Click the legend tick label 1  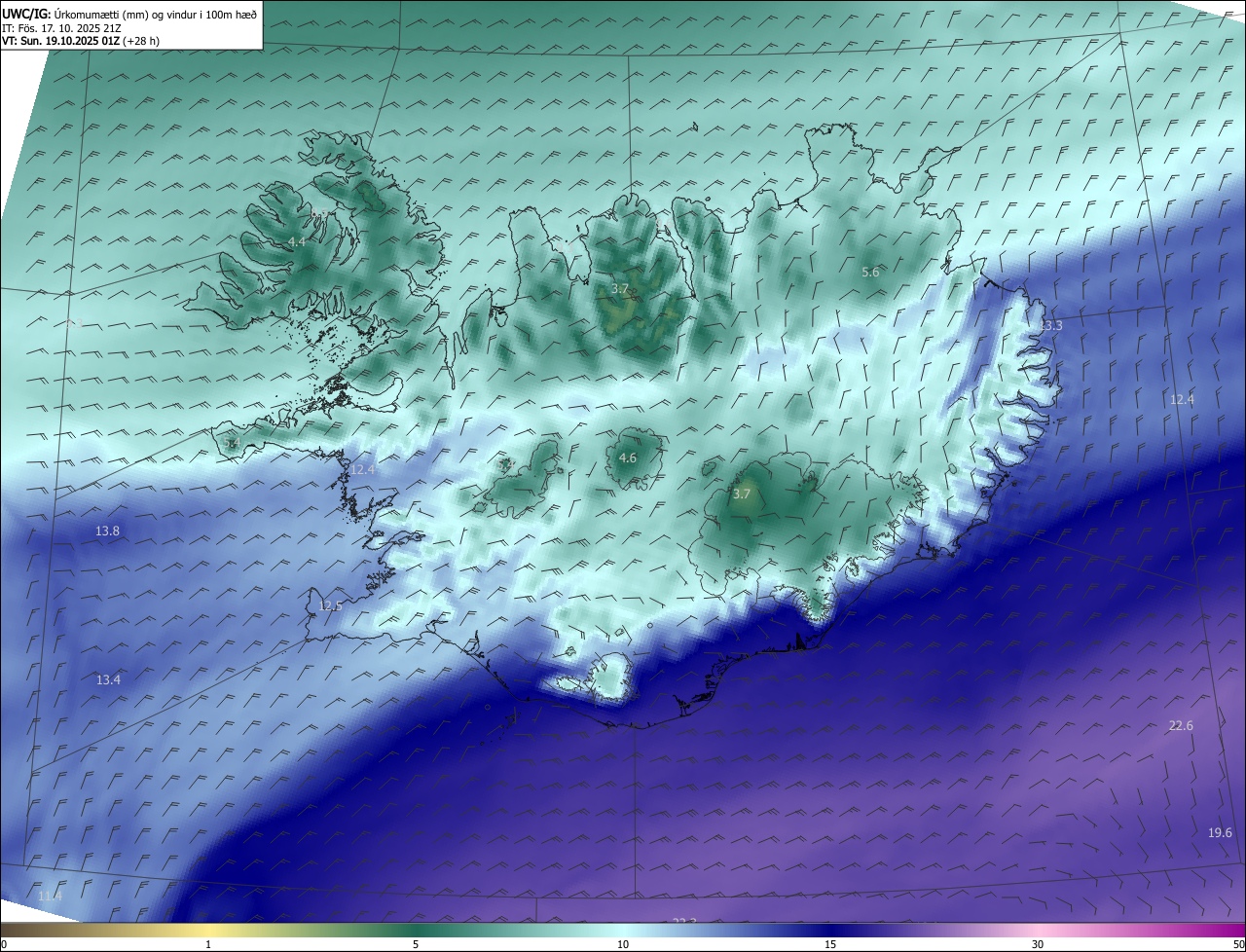click(x=208, y=944)
